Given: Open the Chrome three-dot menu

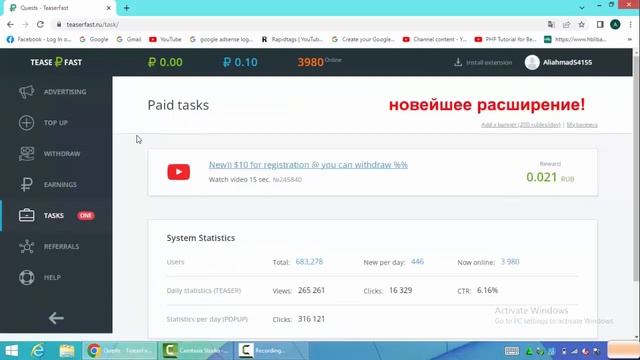Looking at the screenshot, I should coord(630,24).
